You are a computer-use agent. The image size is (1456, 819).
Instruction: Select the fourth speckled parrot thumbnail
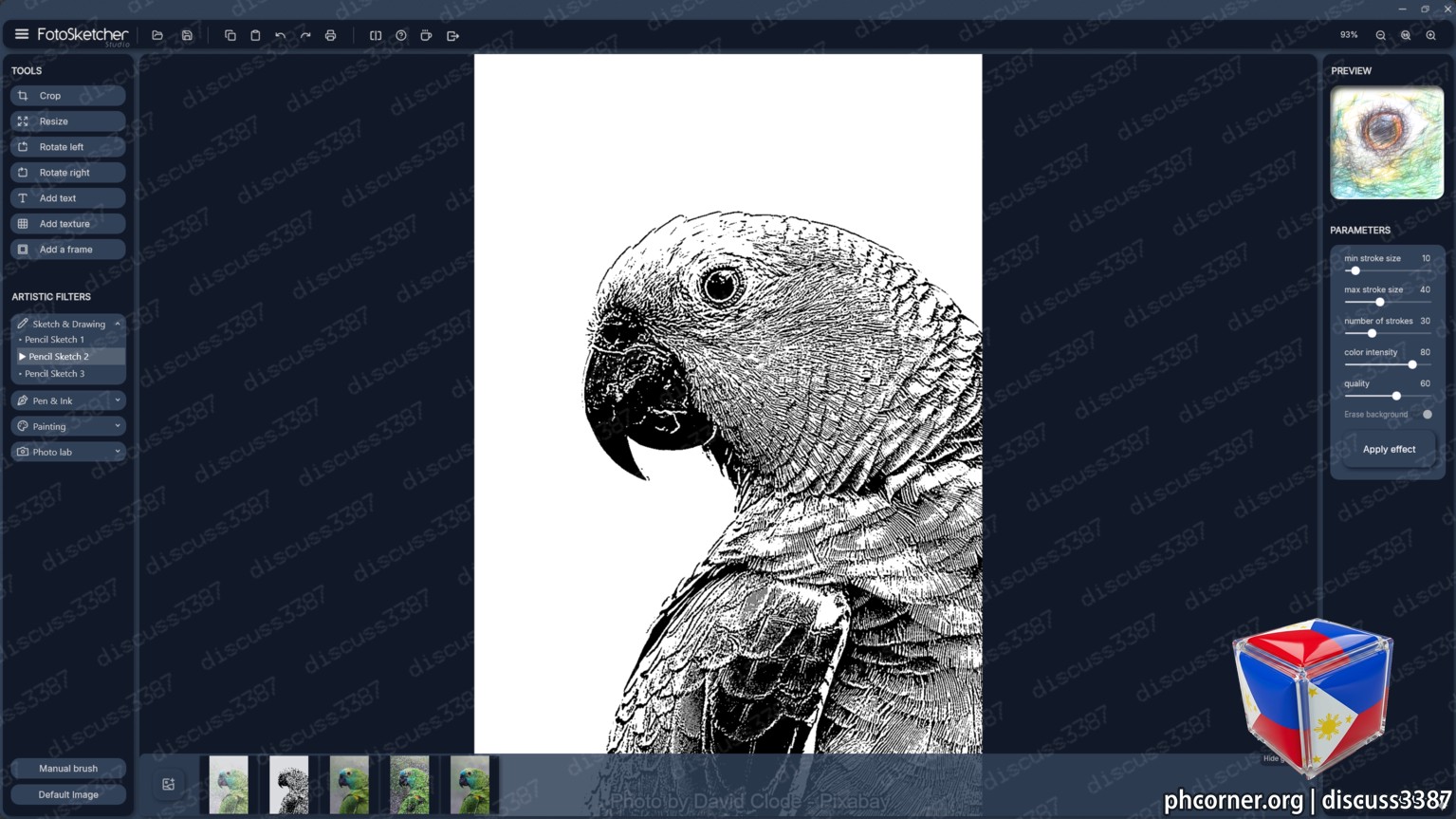(410, 785)
